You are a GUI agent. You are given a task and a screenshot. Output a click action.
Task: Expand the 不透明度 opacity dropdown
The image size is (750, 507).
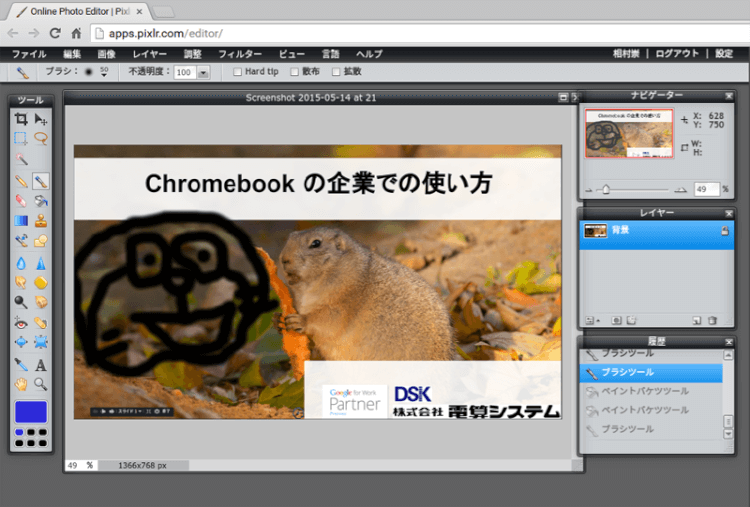[x=203, y=73]
